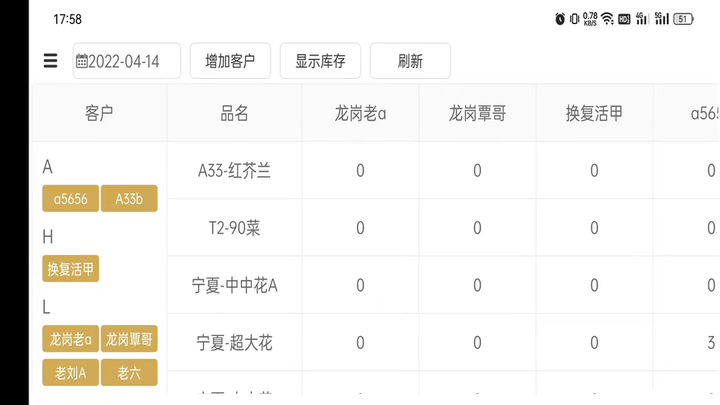Tap the battery indicator showing 51
Screen dimensions: 720x405
683,19
